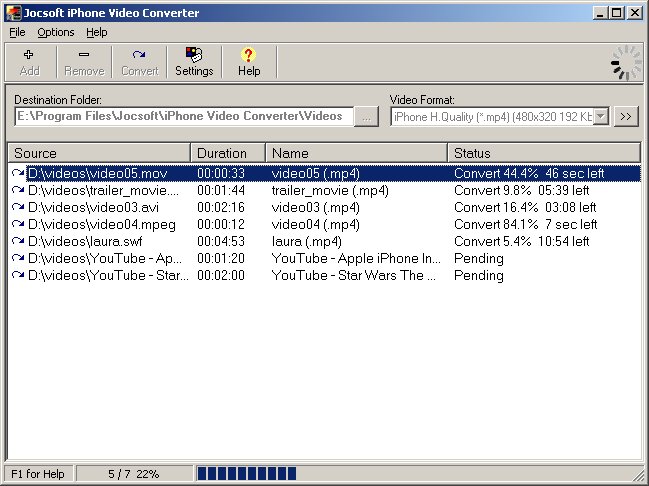Select the D:\videos\video03.avi source entry
The image size is (649, 486).
(x=94, y=207)
